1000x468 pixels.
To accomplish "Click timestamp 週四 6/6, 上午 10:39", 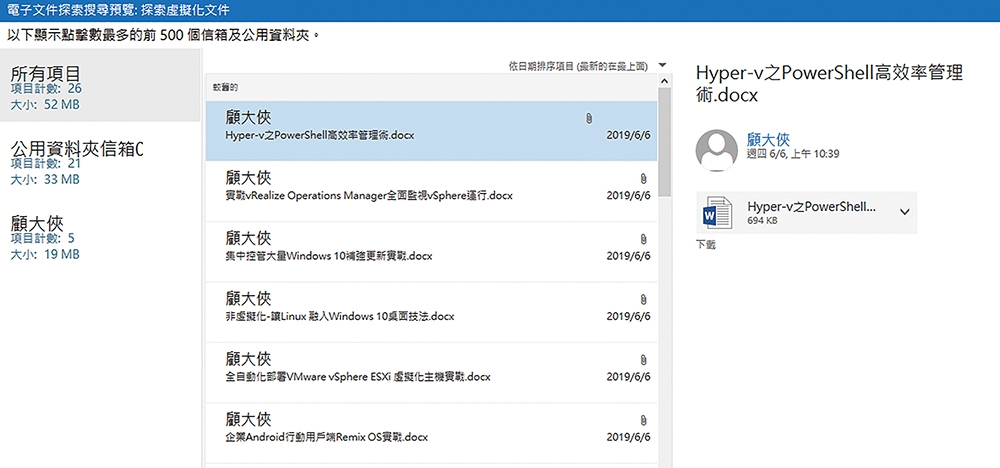I will click(793, 154).
